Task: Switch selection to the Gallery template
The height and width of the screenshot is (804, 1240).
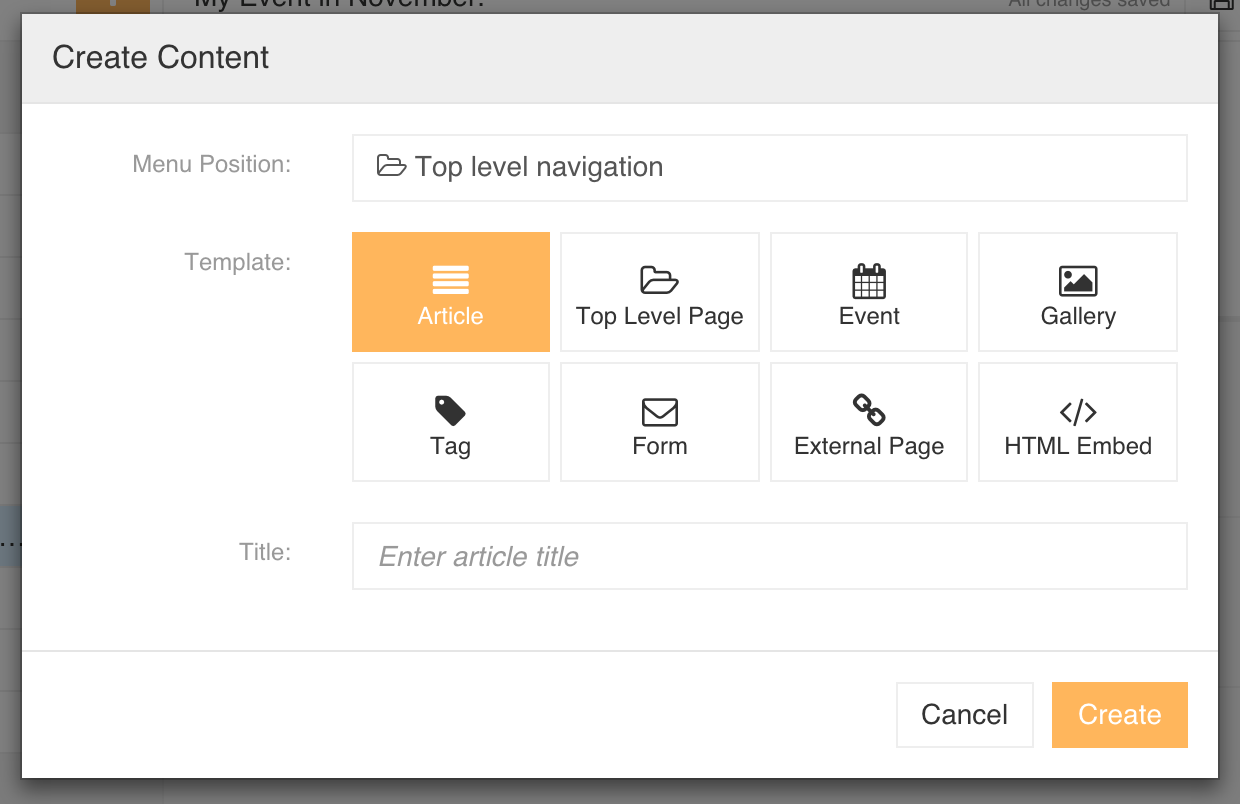Action: pyautogui.click(x=1077, y=291)
